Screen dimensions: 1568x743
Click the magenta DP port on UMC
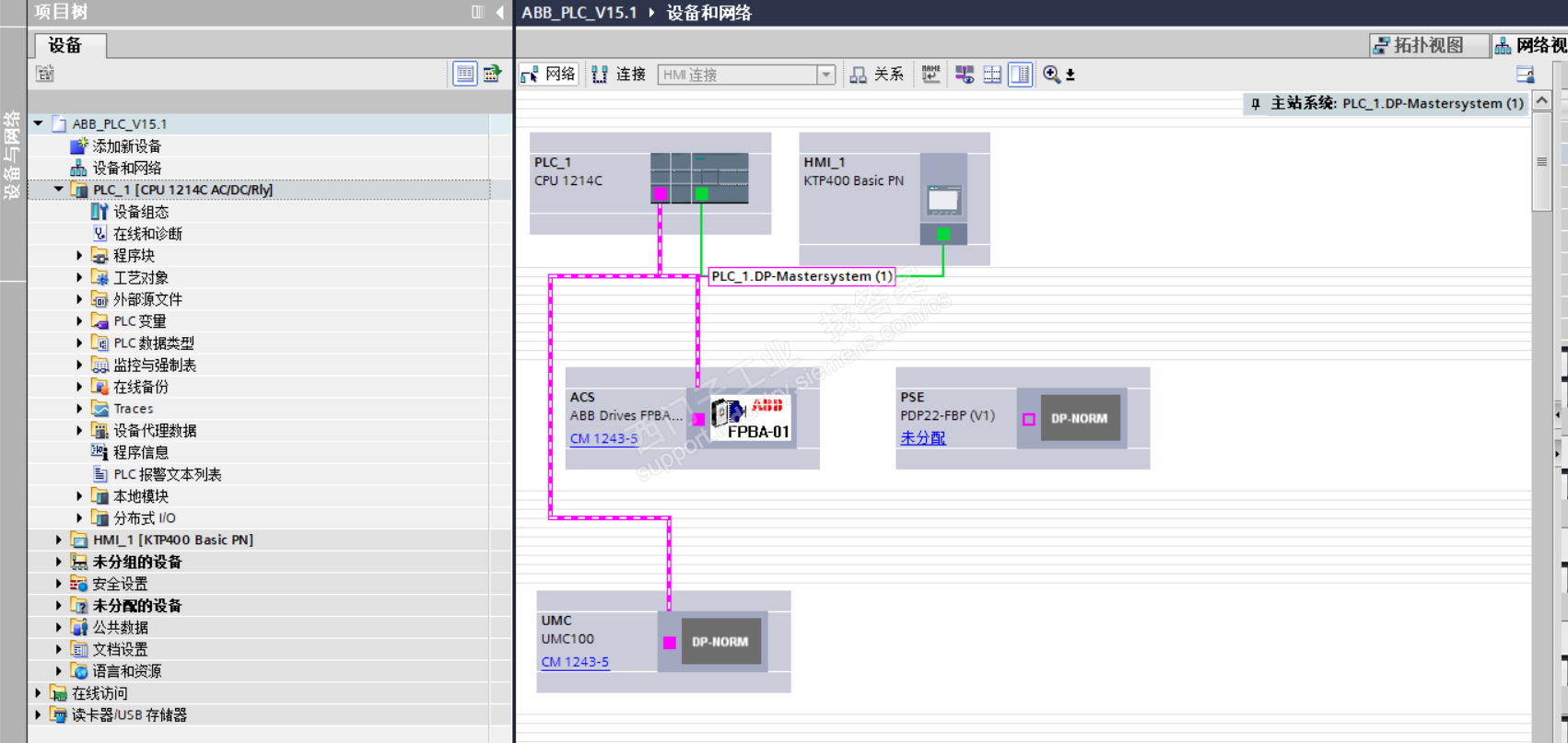click(670, 643)
